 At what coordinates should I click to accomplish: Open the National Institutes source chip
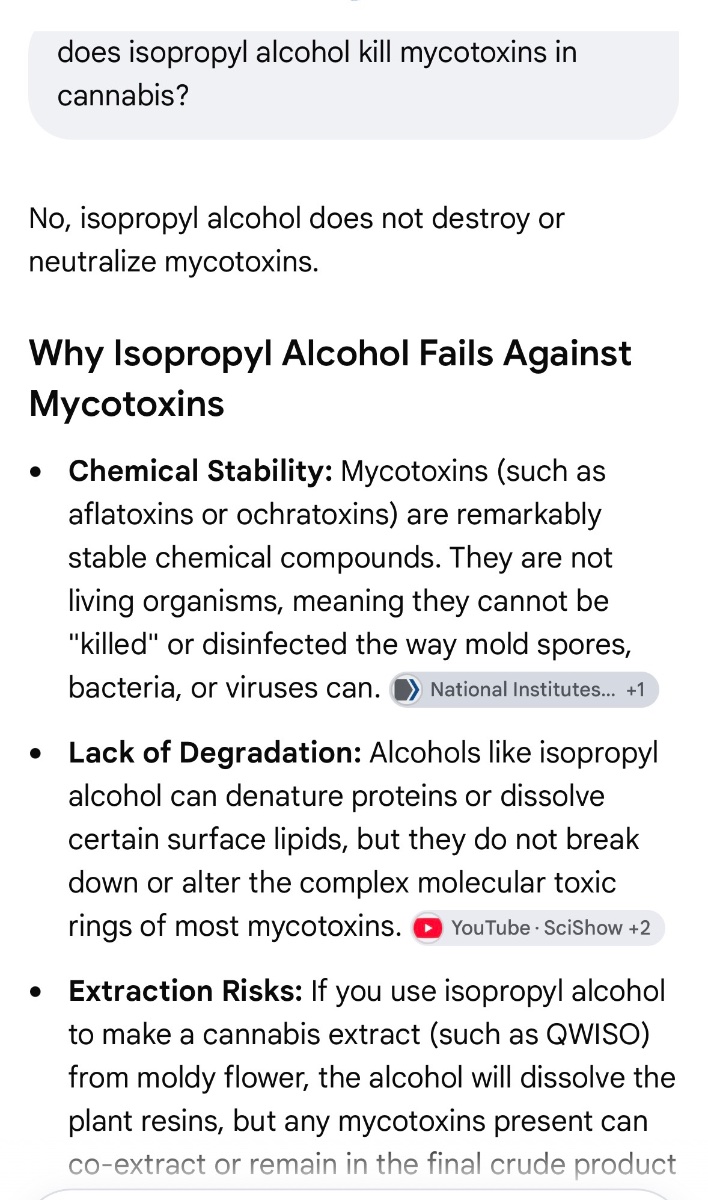[524, 690]
